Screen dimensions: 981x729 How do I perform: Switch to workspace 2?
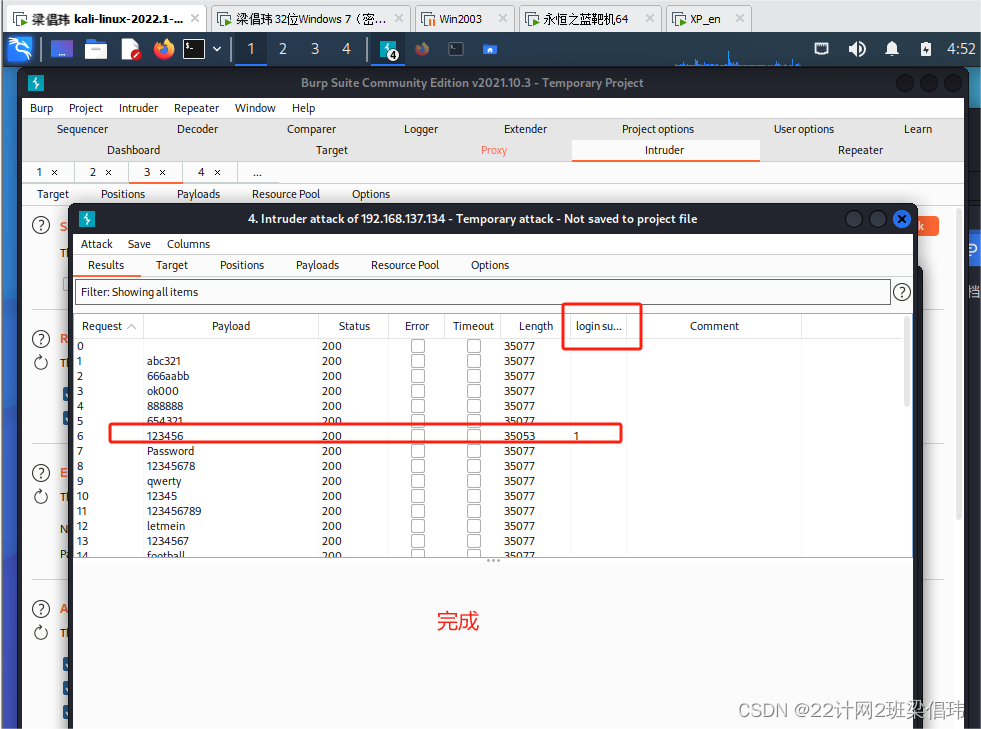[x=283, y=49]
